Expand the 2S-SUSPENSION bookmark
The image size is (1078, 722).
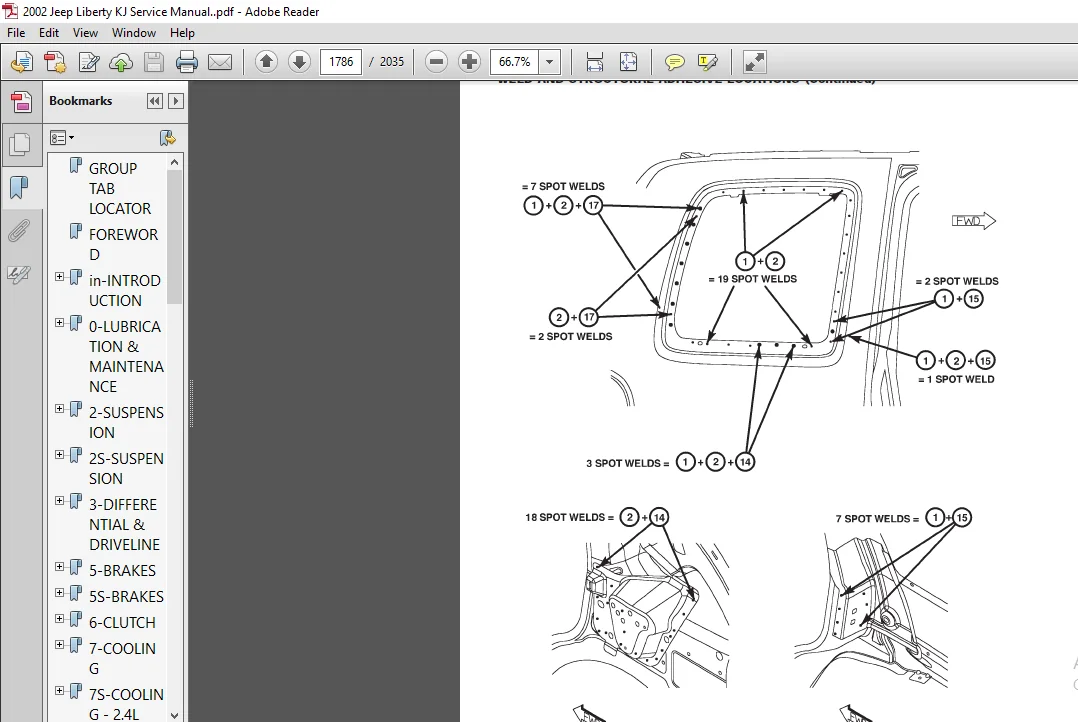point(60,455)
